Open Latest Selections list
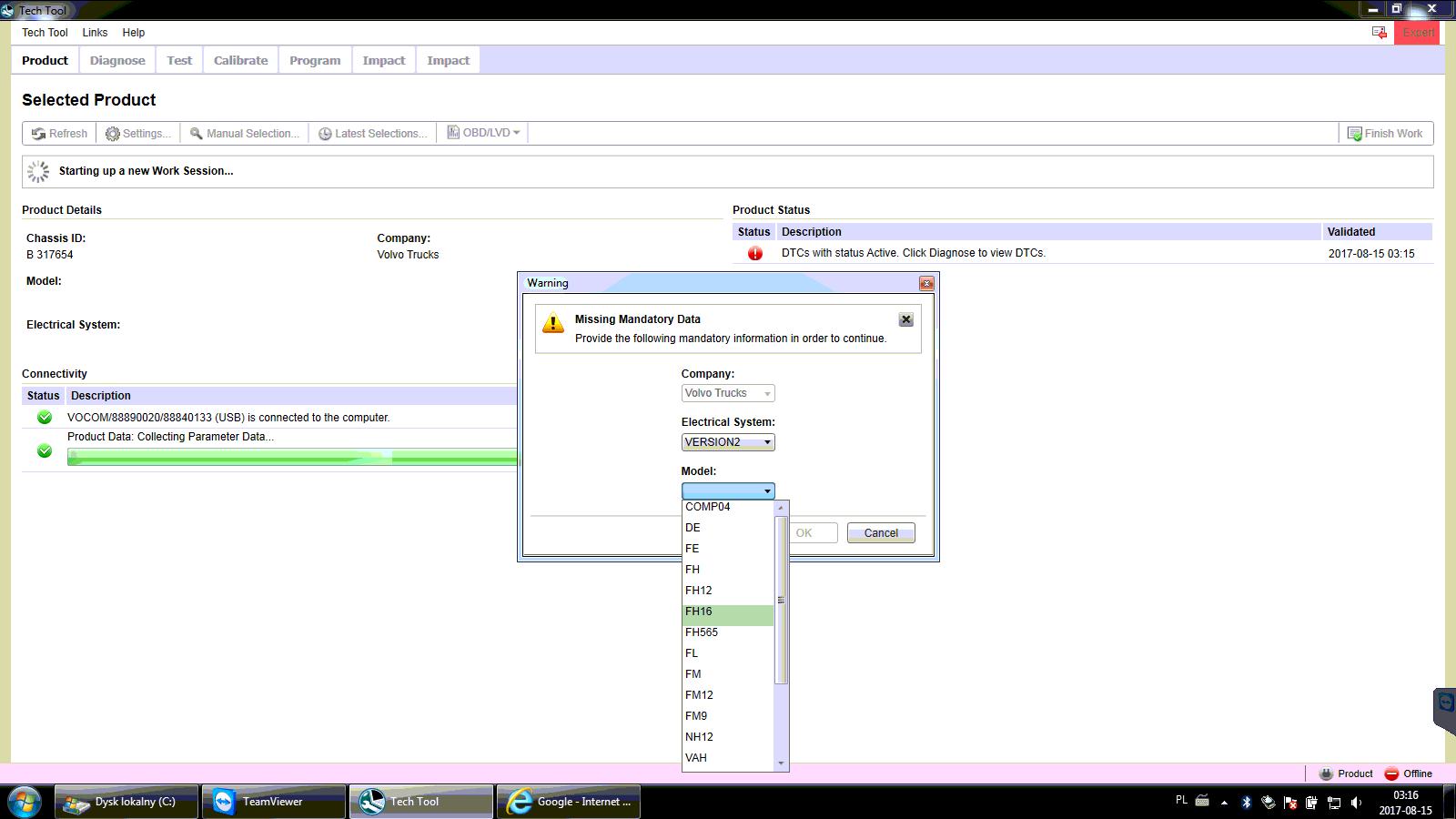Viewport: 1456px width, 819px height. pyautogui.click(x=372, y=133)
